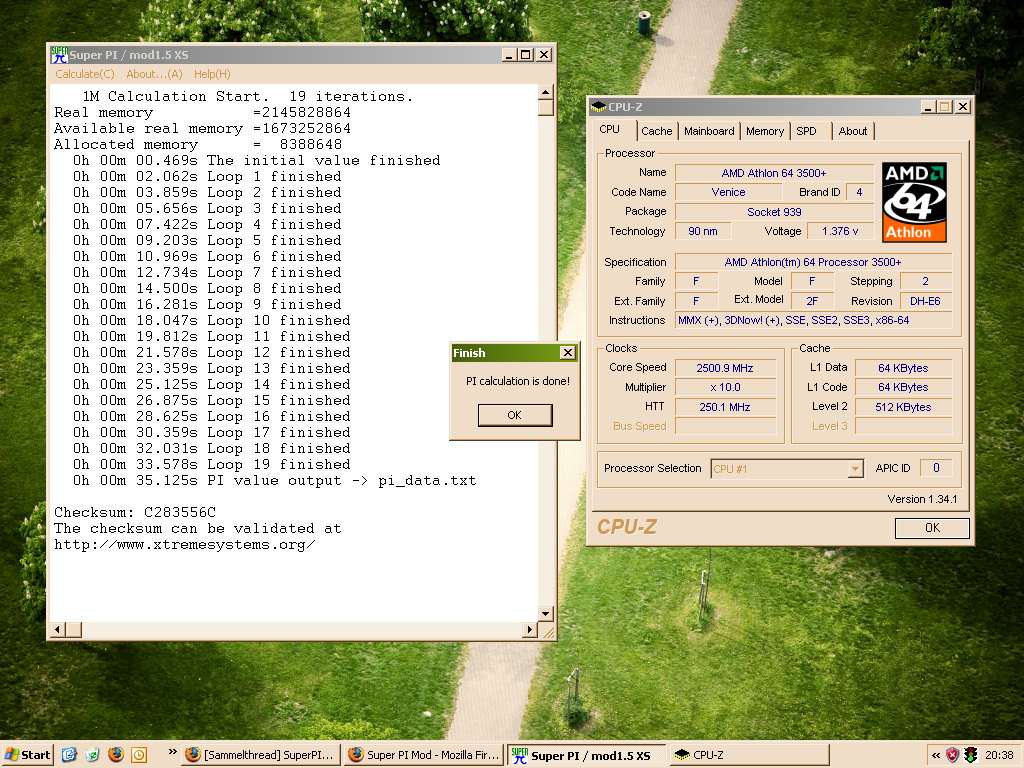The height and width of the screenshot is (768, 1024).
Task: Click the Level 2 cache value 512 KBytes
Action: pyautogui.click(x=903, y=407)
